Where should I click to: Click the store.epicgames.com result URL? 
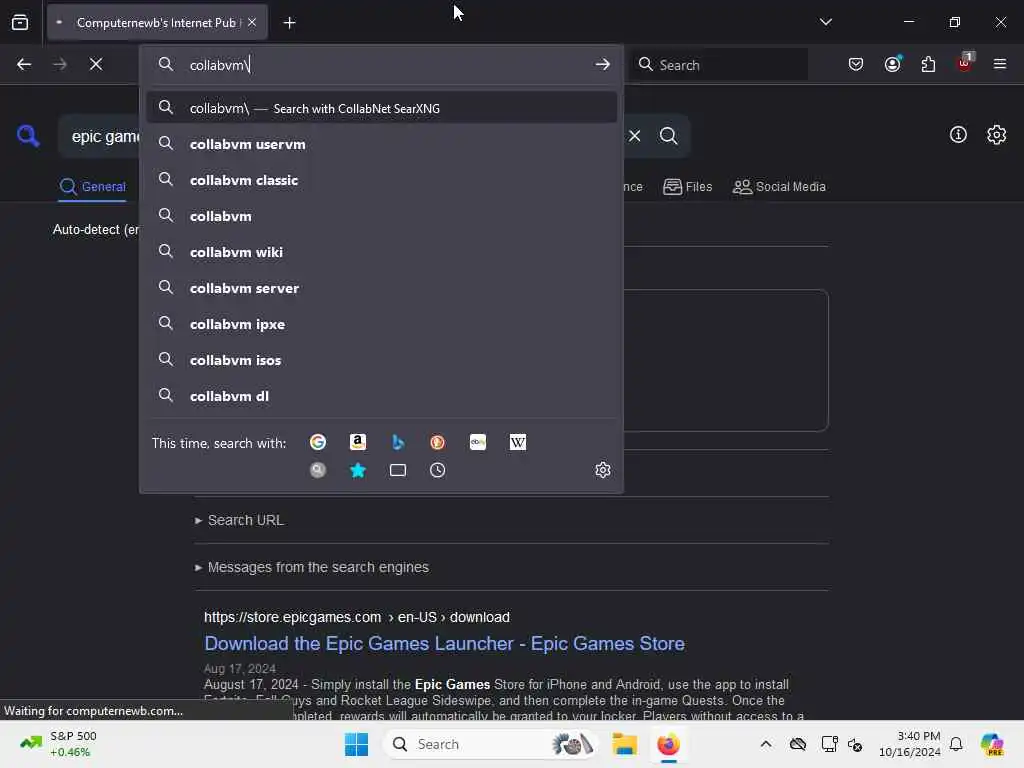coord(357,617)
